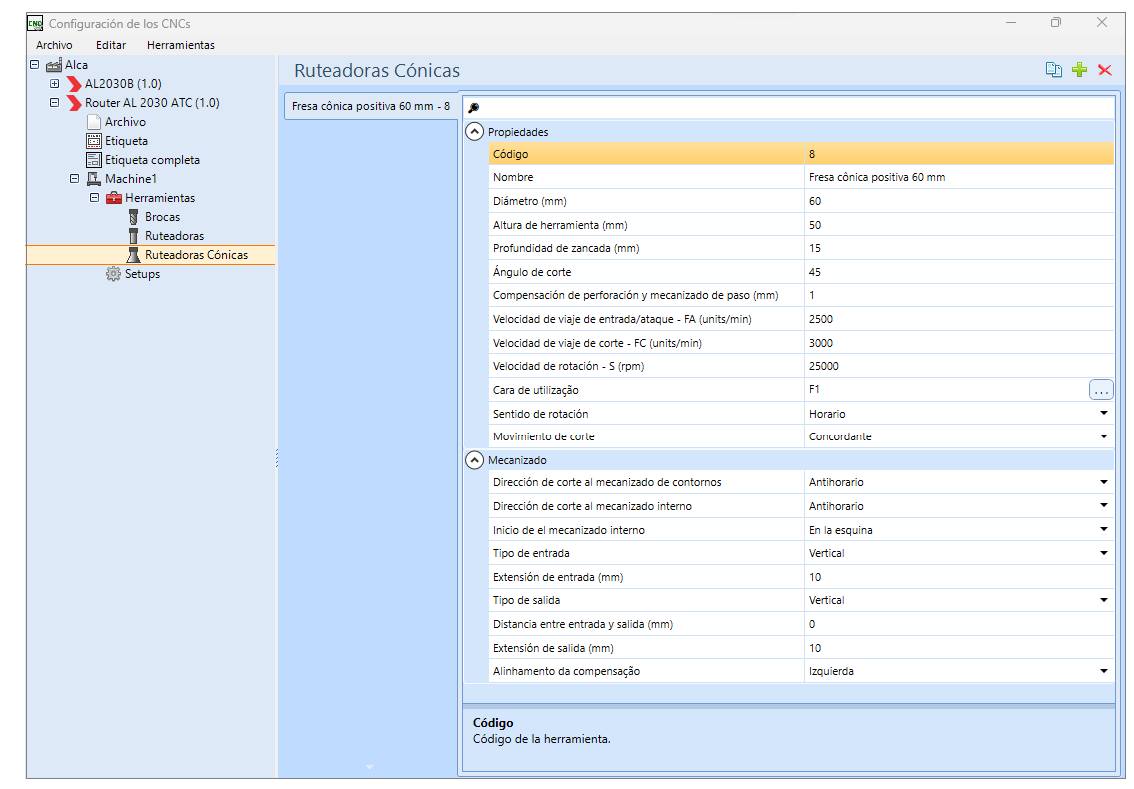Open the Tipo de entrada dropdown
Screen dimensions: 1134x789
pos(1104,553)
